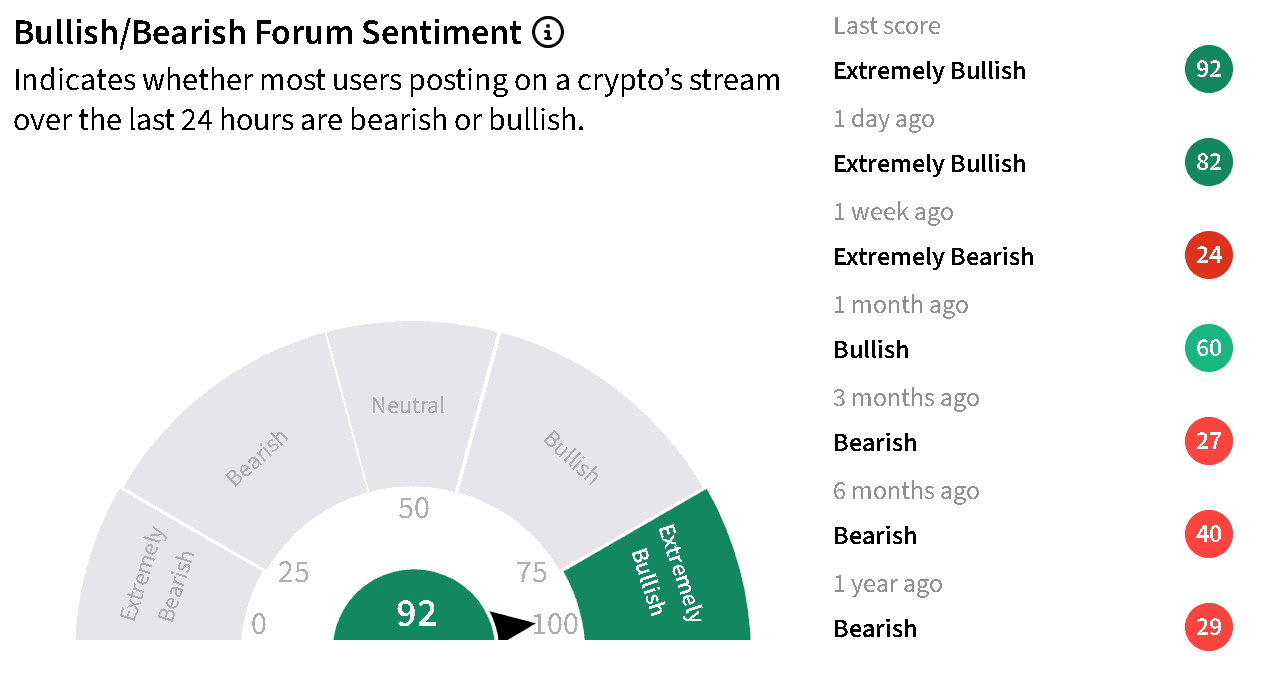Click the central 92 gauge score
Image resolution: width=1265 pixels, height=674 pixels.
416,613
